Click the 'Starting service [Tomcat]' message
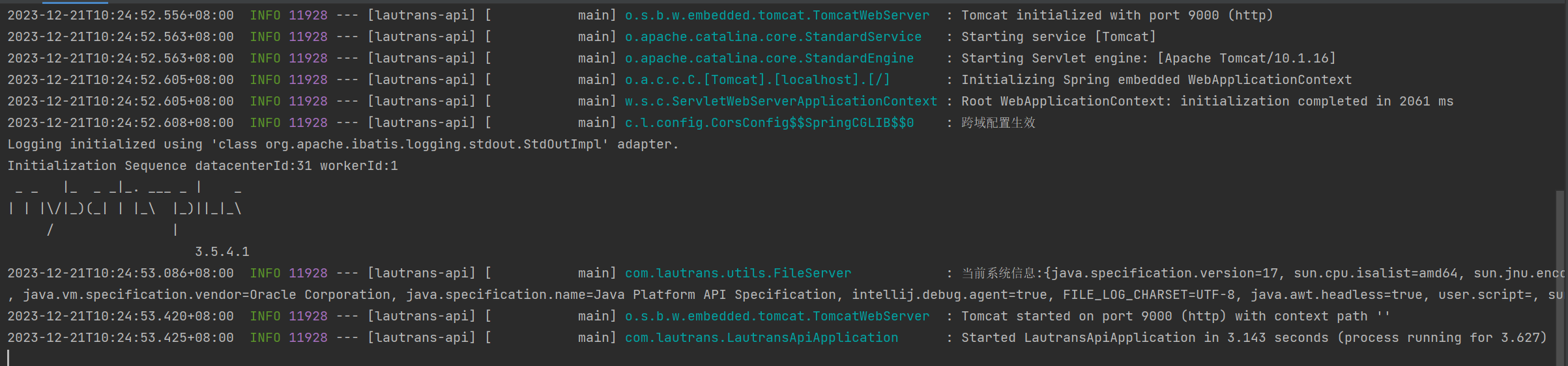Viewport: 1568px width, 366px height. point(1058,36)
